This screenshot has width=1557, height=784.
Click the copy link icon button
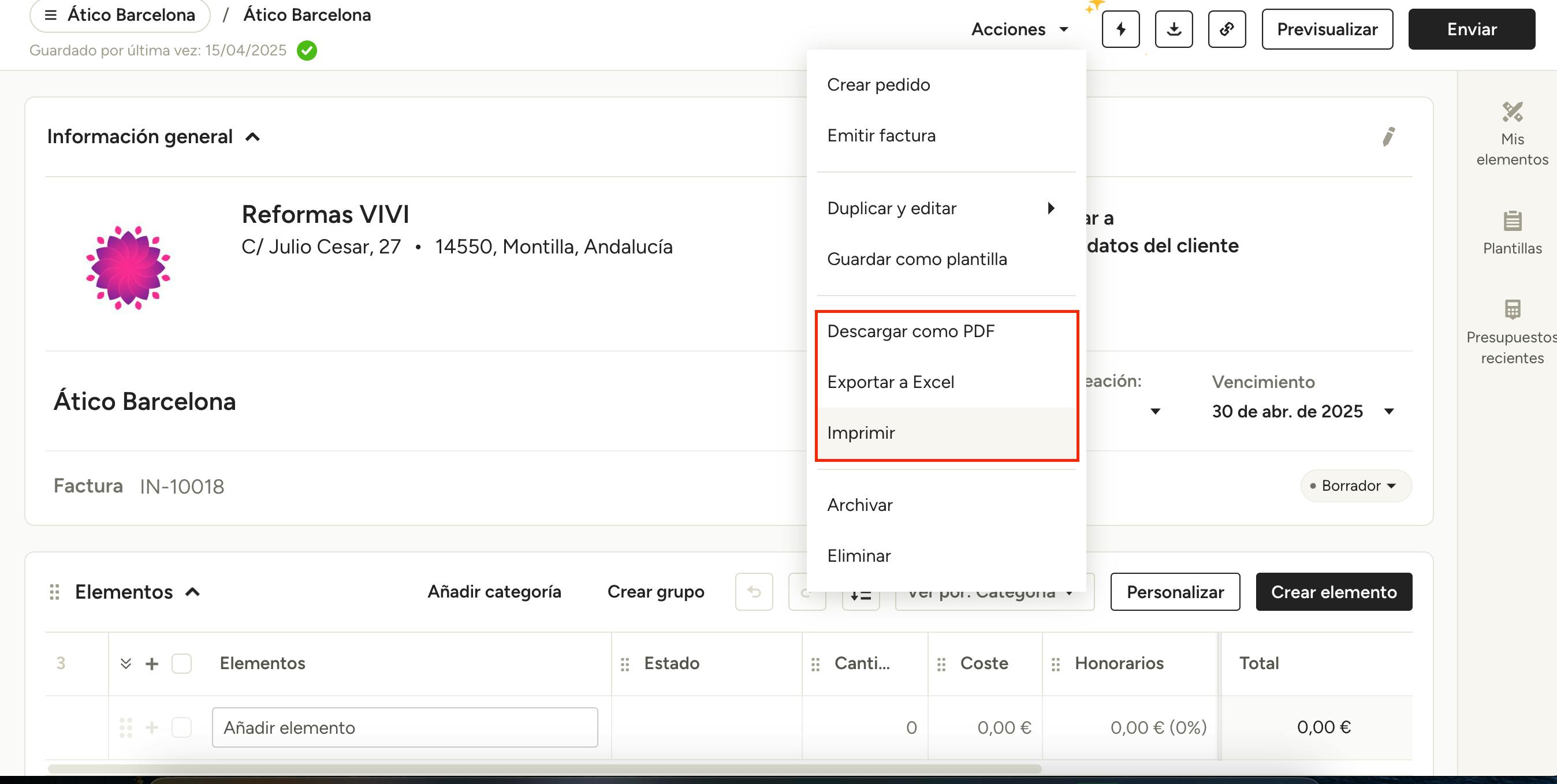coord(1227,29)
